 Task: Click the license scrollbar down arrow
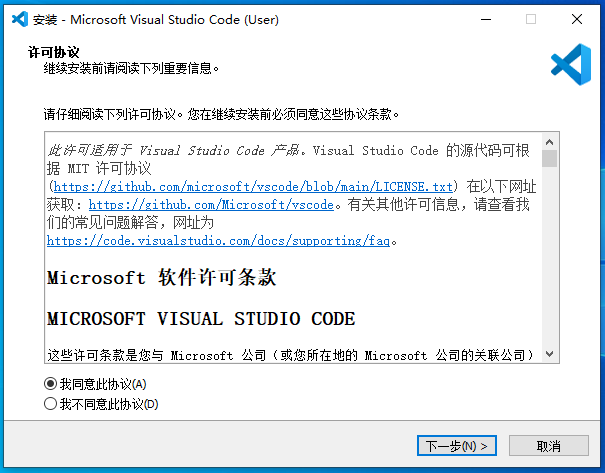(x=549, y=353)
